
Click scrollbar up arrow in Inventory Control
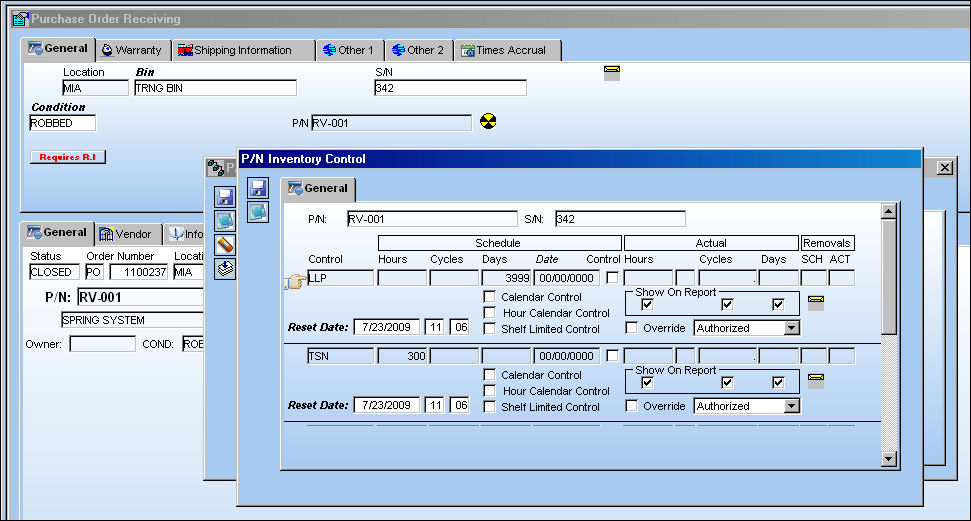point(889,211)
